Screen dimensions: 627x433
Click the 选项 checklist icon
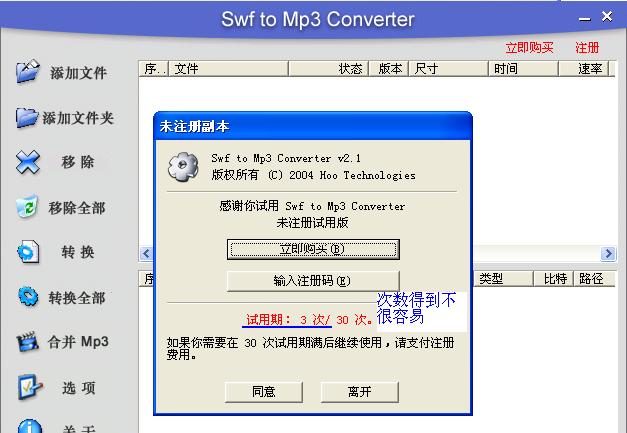[29, 387]
